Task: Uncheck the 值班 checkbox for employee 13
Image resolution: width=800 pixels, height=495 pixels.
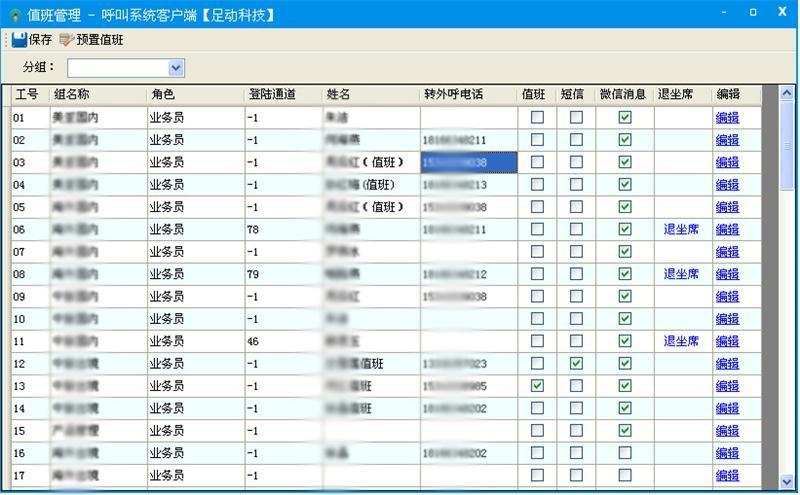Action: point(537,386)
